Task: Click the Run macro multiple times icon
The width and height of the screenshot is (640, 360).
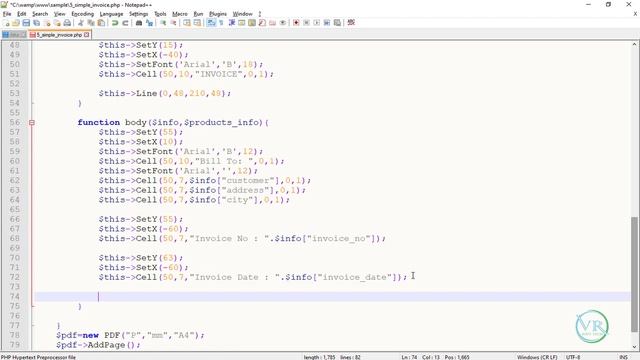Action: pos(327,23)
